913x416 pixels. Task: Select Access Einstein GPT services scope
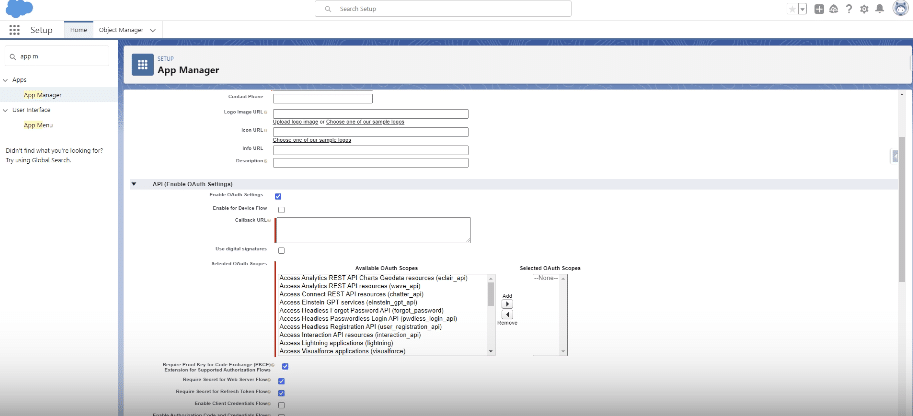[x=348, y=303]
